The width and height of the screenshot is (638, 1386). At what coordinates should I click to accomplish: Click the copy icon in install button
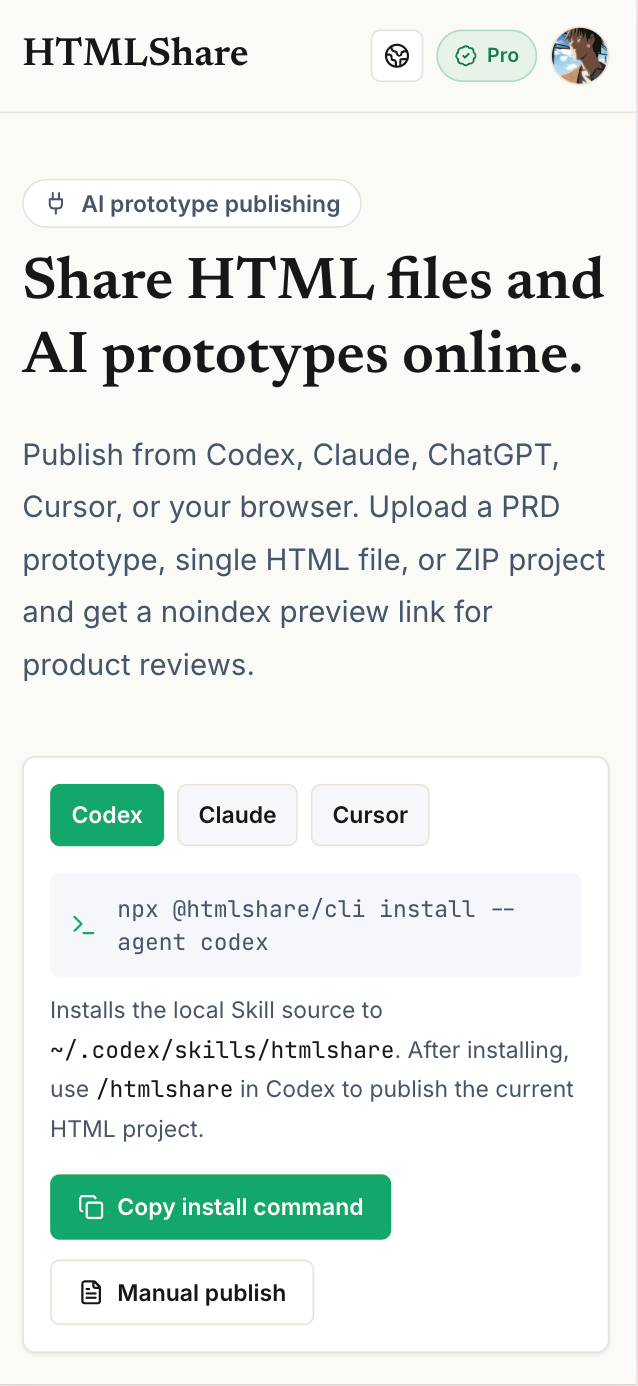coord(91,1207)
